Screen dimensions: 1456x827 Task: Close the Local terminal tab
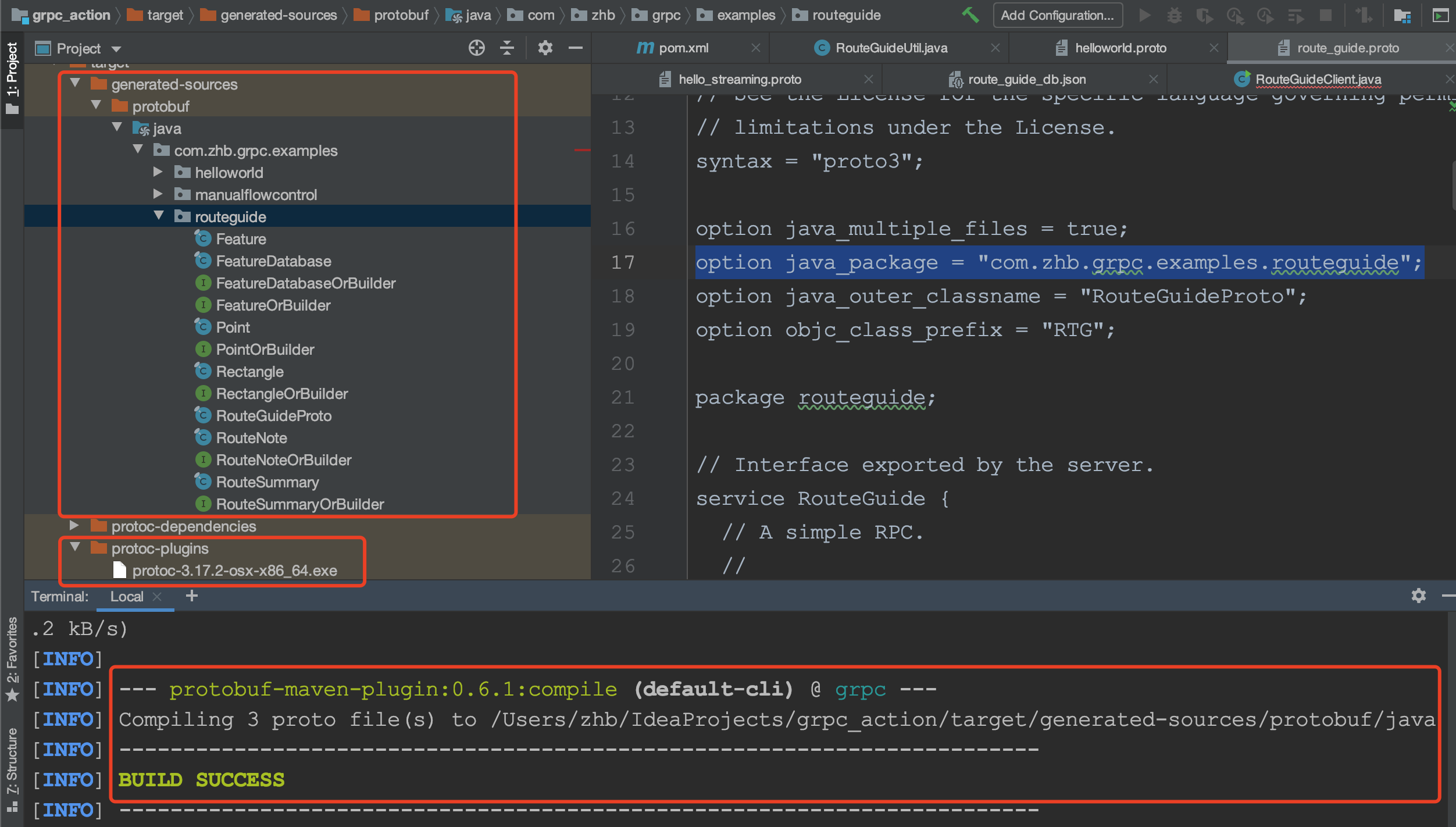(157, 596)
